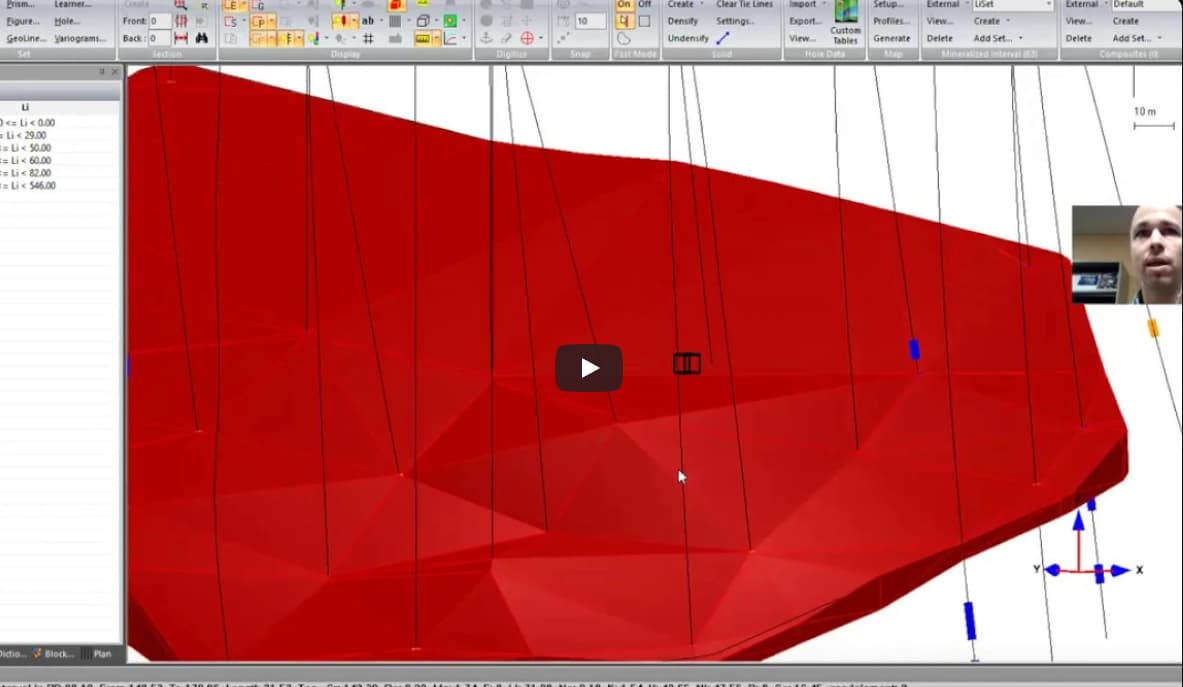Turn Fast Mode On
This screenshot has height=687, width=1183.
624,4
